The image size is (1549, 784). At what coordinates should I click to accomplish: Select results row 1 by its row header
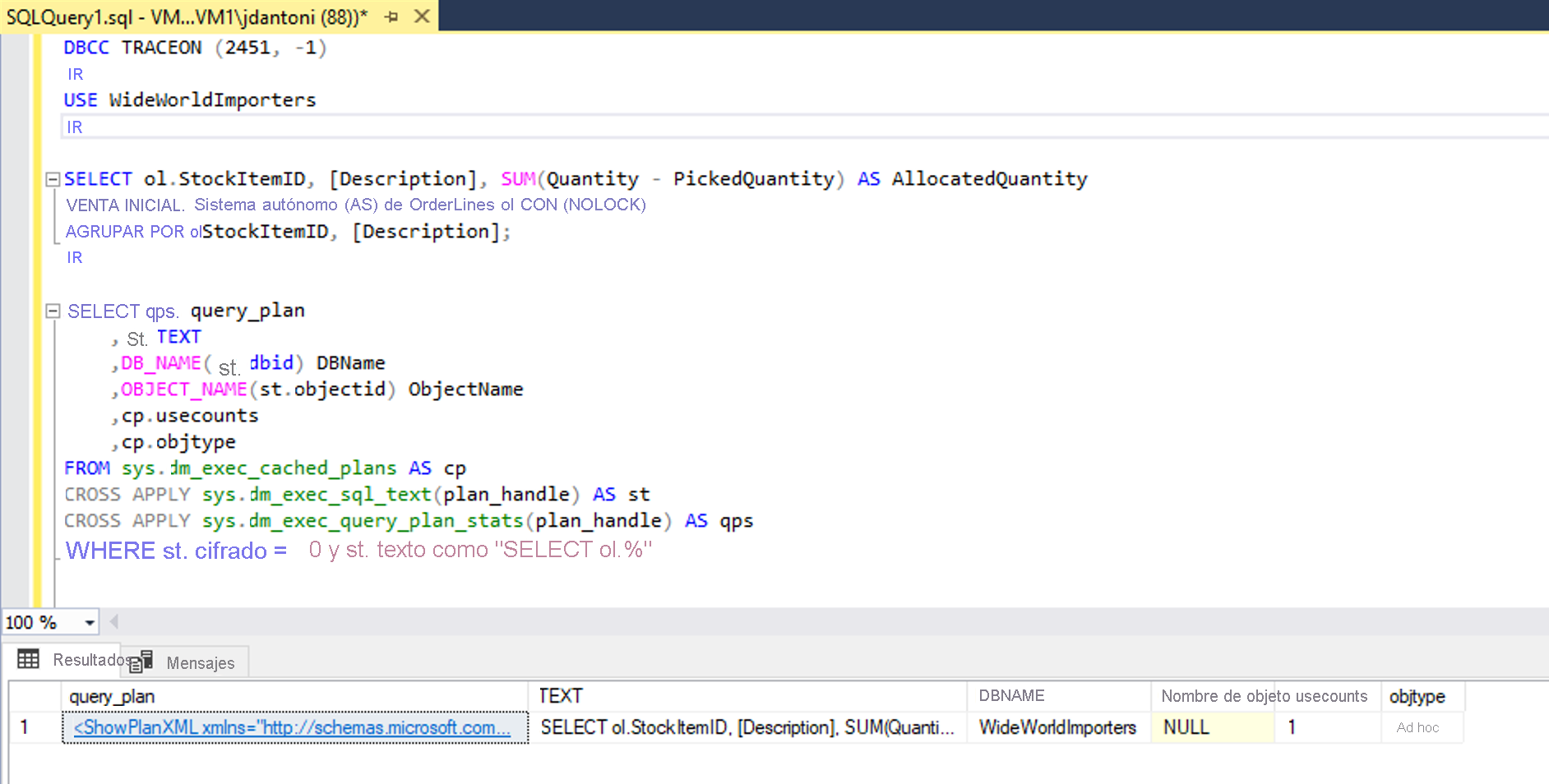[x=35, y=727]
